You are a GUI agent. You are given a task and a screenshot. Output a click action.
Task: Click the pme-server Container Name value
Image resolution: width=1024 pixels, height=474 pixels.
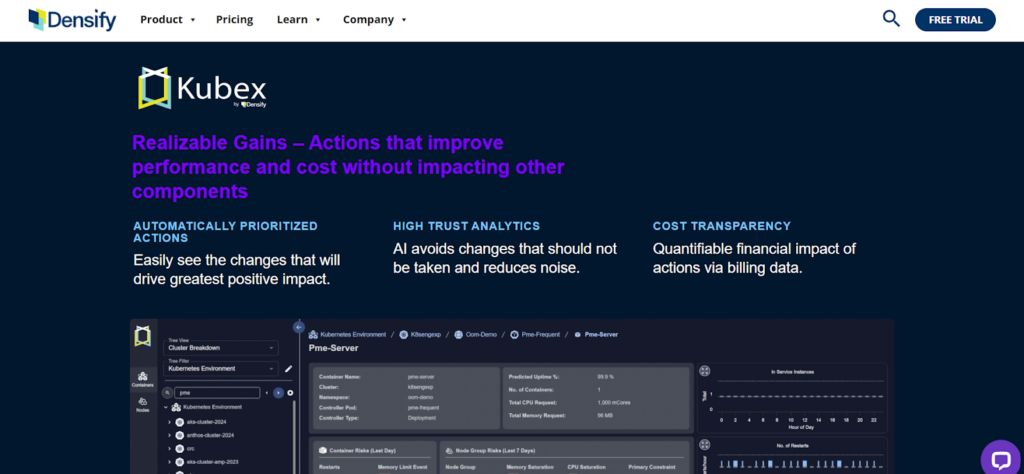(421, 377)
